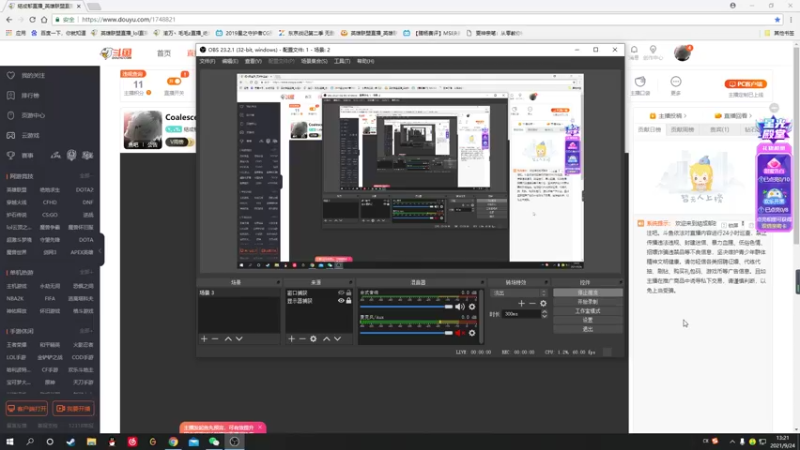Image resolution: width=800 pixels, height=450 pixels.
Task: Select 场景 3 in OBS scenes list
Action: tap(238, 293)
